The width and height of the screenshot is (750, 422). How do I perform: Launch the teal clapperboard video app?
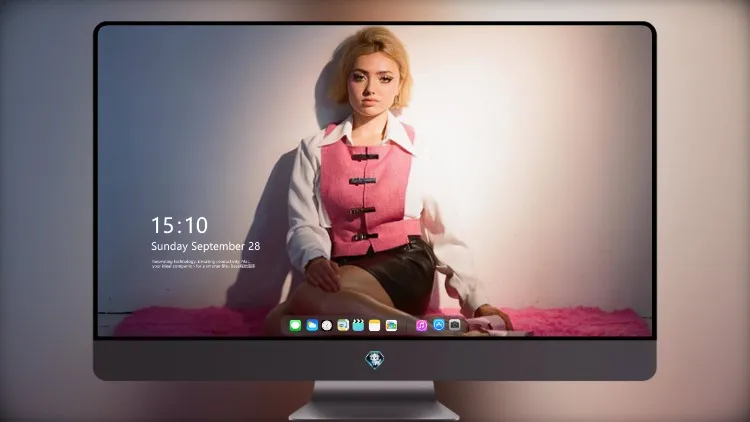[x=358, y=326]
